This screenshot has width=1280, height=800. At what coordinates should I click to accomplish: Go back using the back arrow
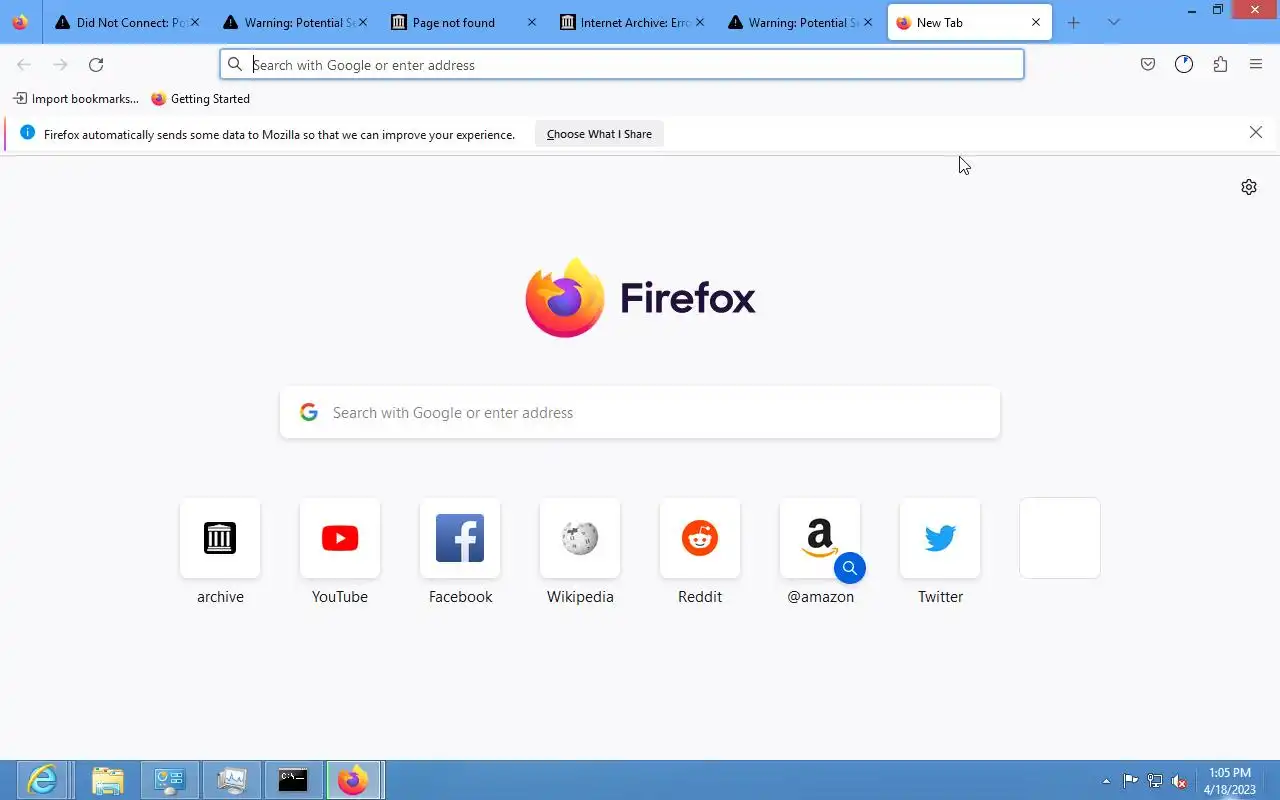(x=24, y=65)
